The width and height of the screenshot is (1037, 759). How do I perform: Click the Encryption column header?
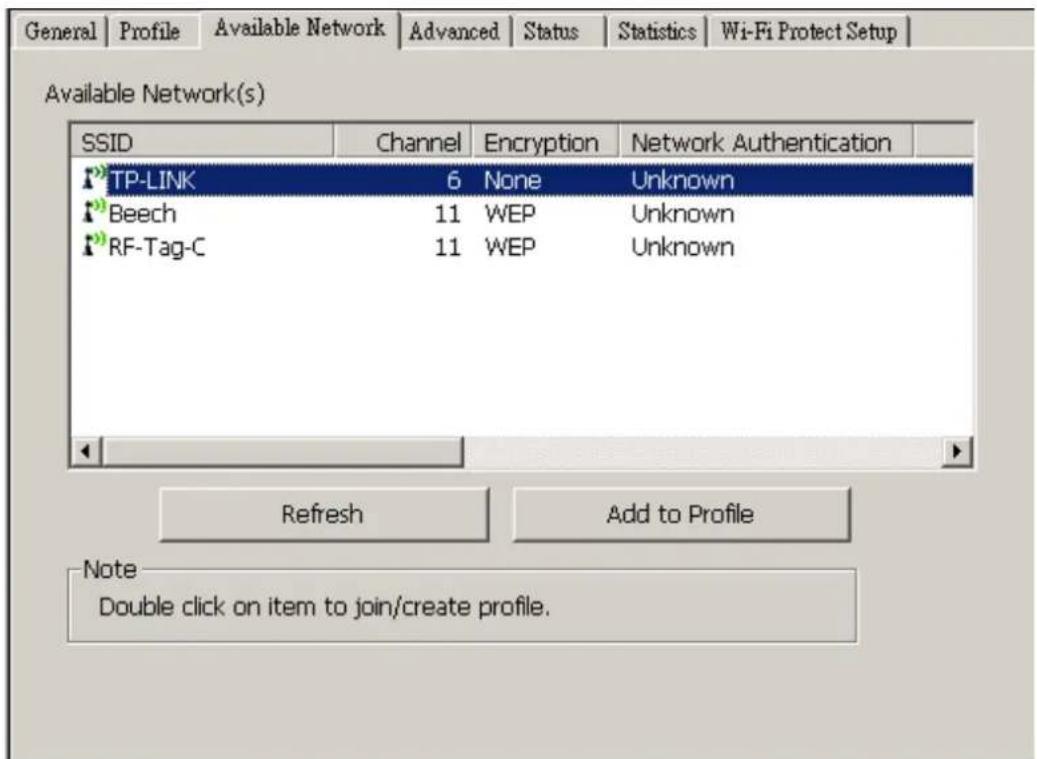[546, 142]
